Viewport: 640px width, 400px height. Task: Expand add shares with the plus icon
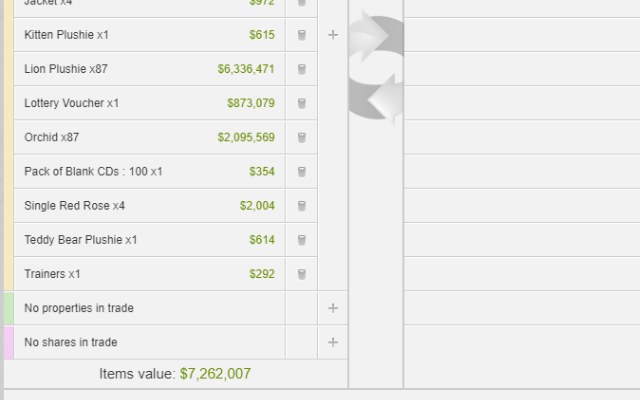[333, 342]
